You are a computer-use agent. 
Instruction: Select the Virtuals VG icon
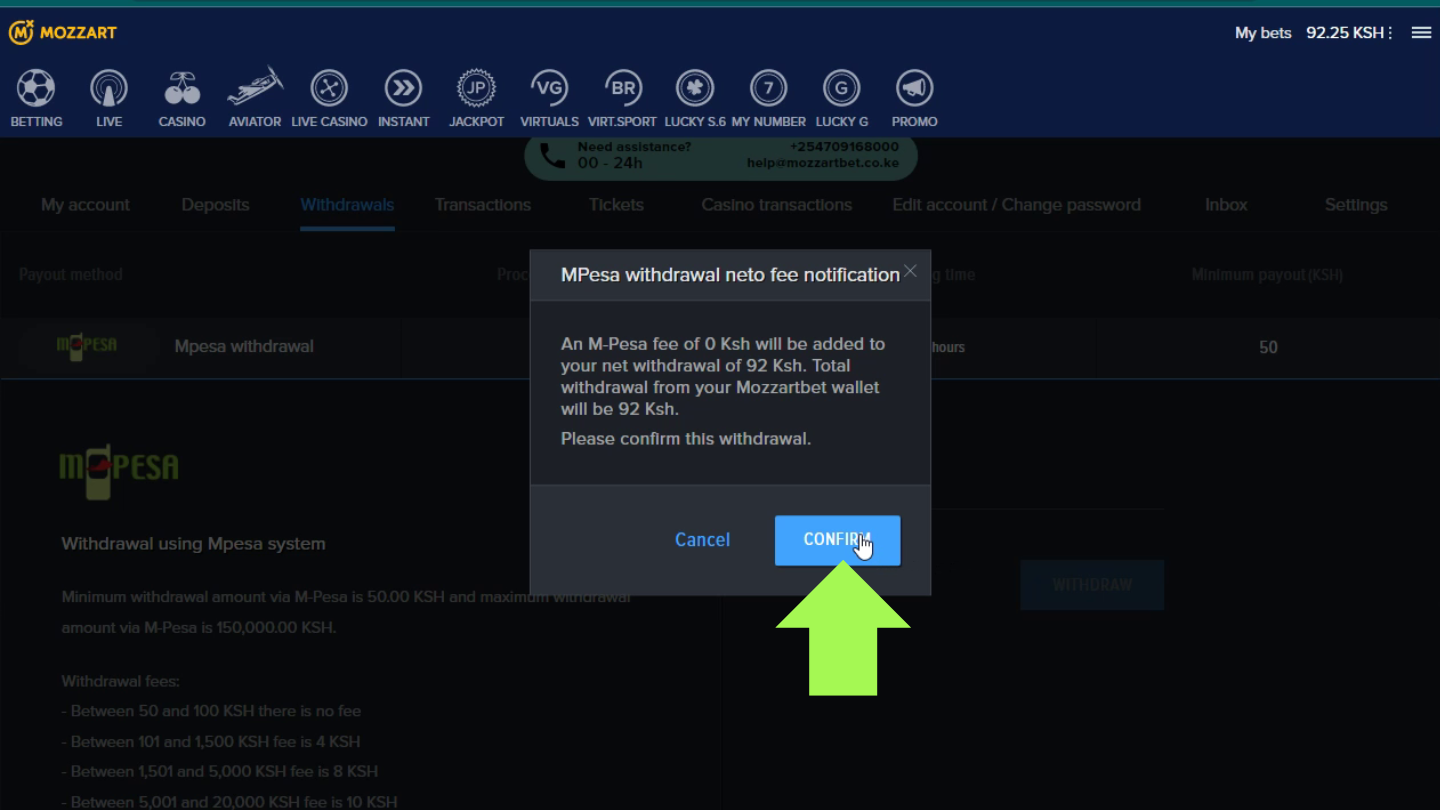[549, 89]
